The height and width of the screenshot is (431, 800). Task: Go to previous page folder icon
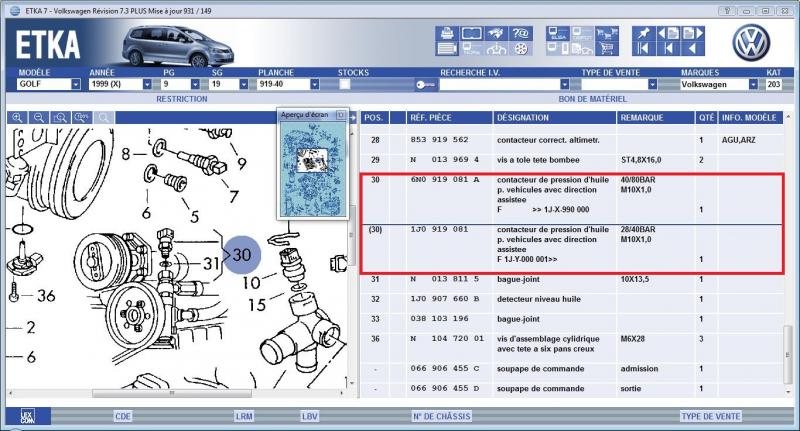click(x=668, y=34)
